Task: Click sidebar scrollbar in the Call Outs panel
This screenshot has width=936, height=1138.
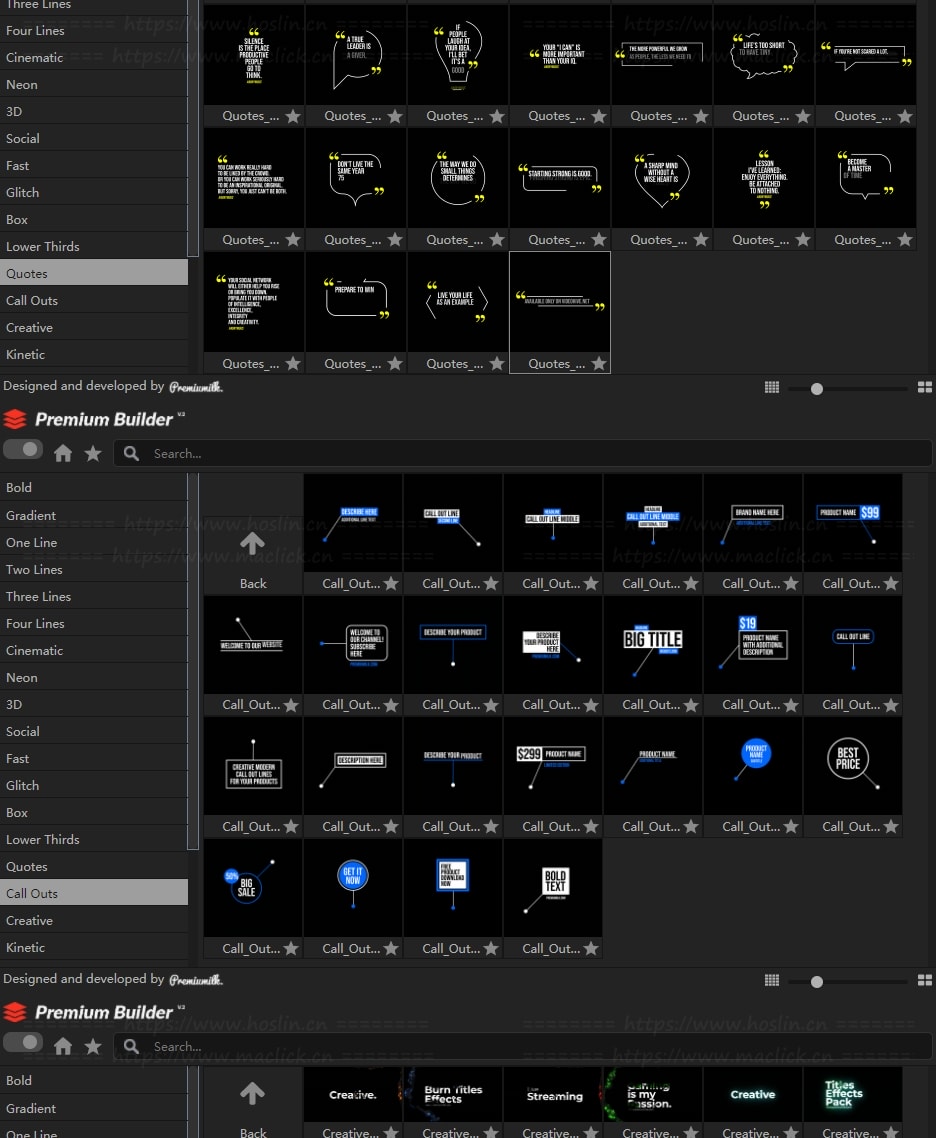Action: (x=193, y=661)
